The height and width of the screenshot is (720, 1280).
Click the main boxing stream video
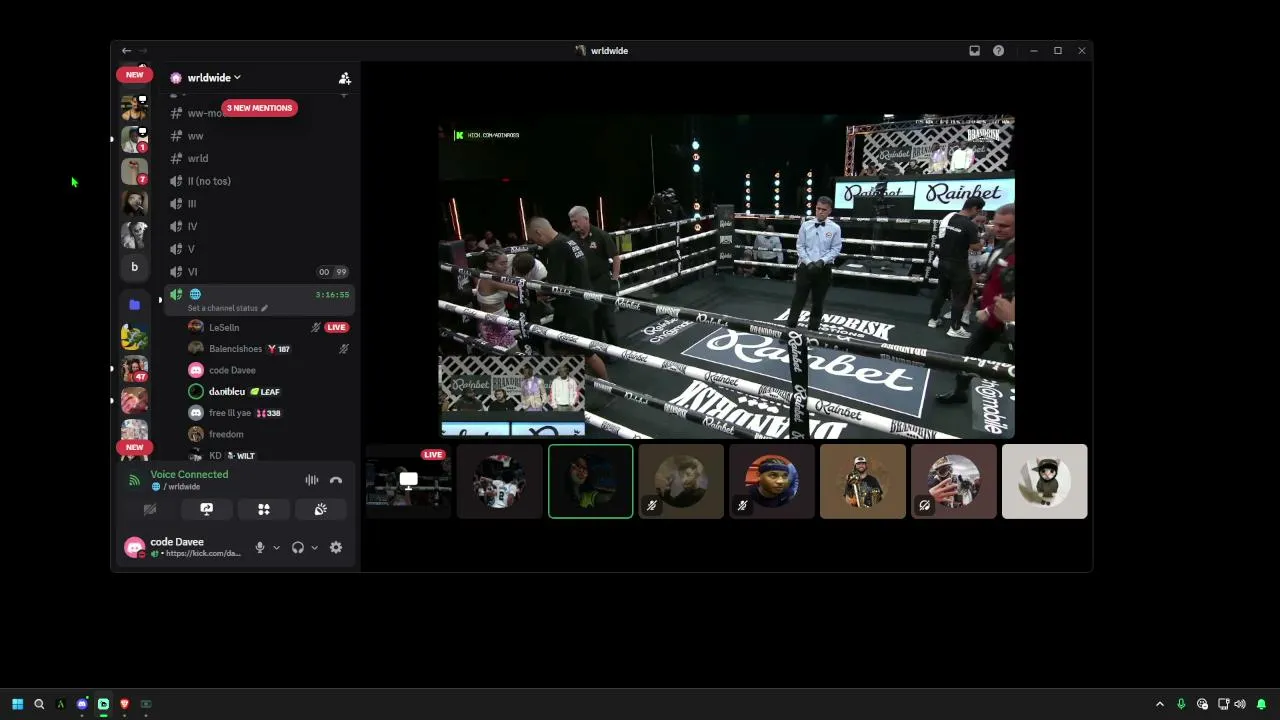point(726,277)
